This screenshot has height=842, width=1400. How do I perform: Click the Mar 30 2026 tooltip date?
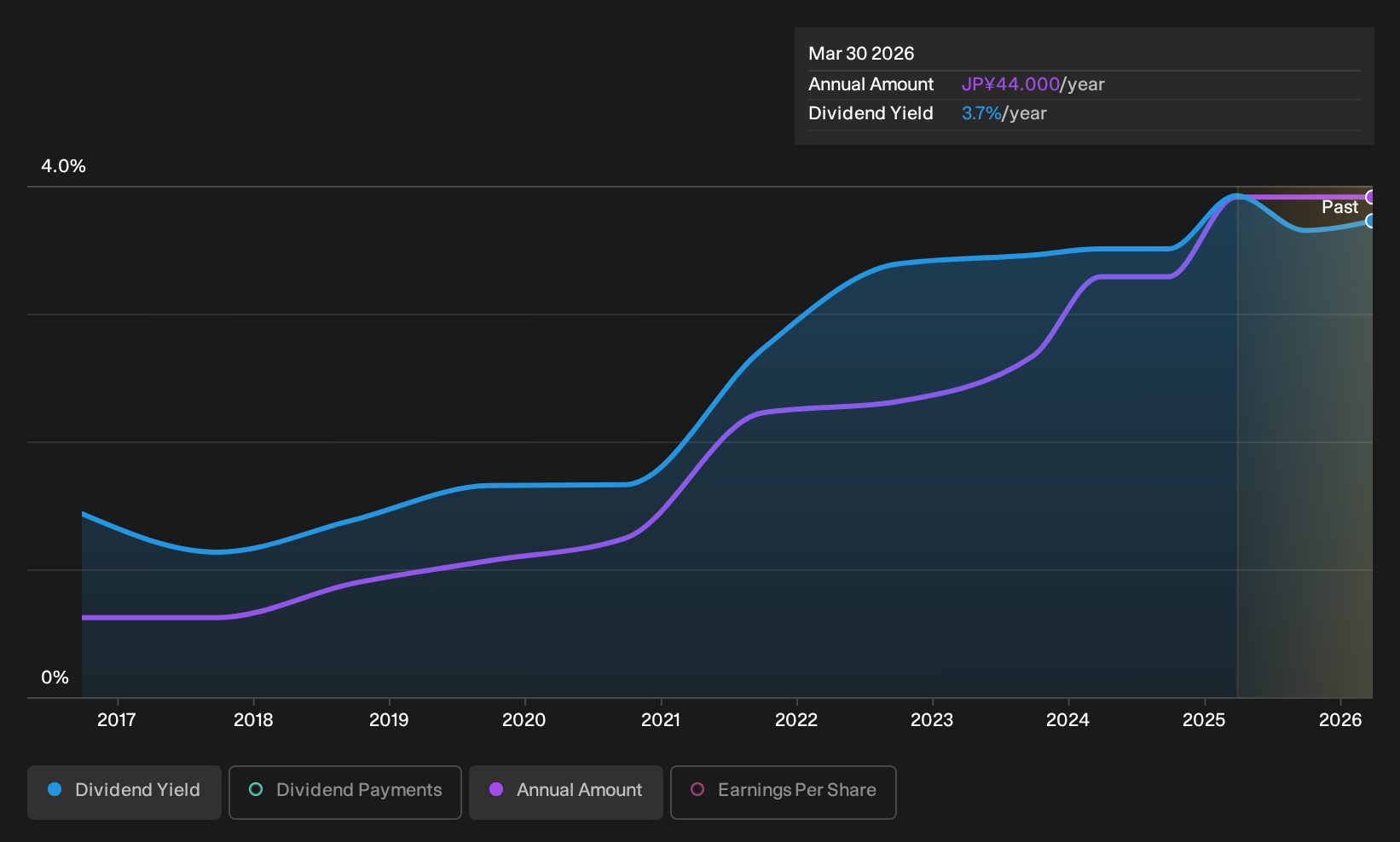[861, 54]
